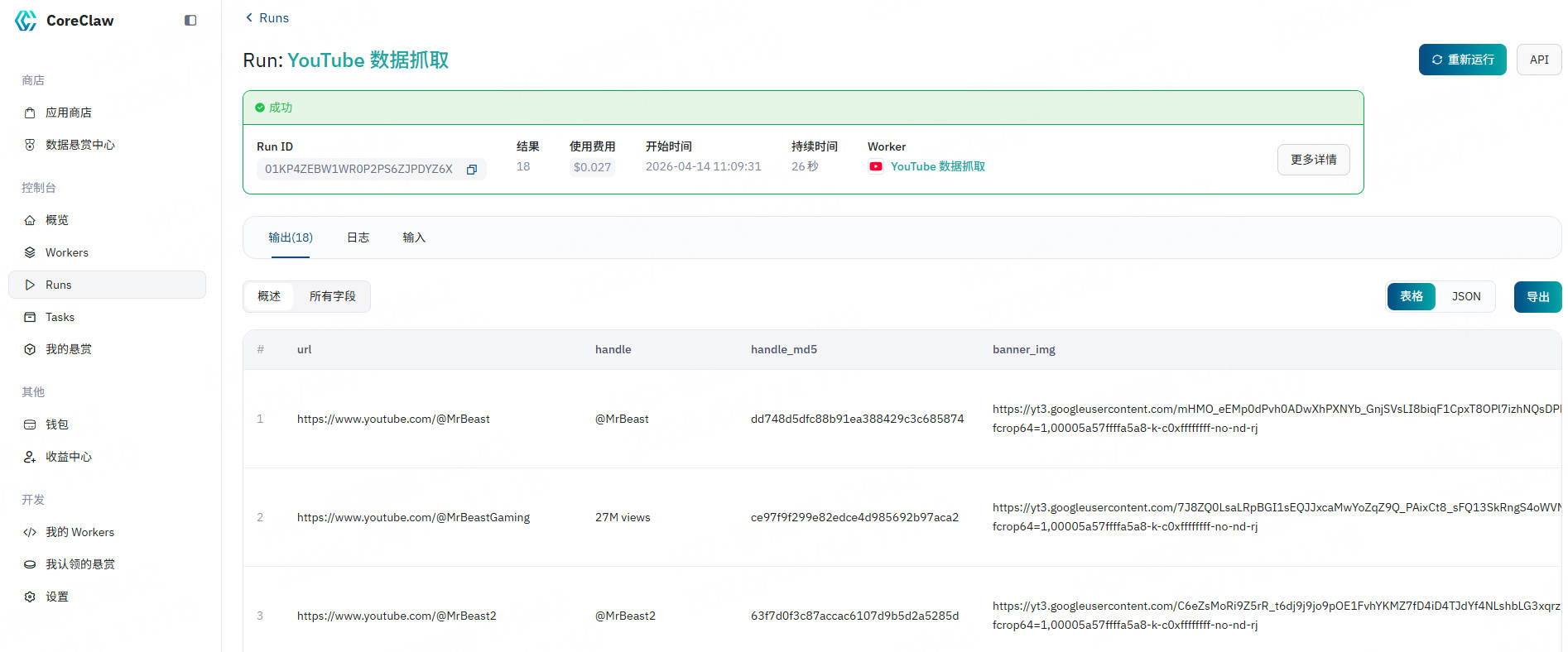This screenshot has height=652, width=1568.
Task: Open Workers in the sidebar
Action: (x=66, y=252)
